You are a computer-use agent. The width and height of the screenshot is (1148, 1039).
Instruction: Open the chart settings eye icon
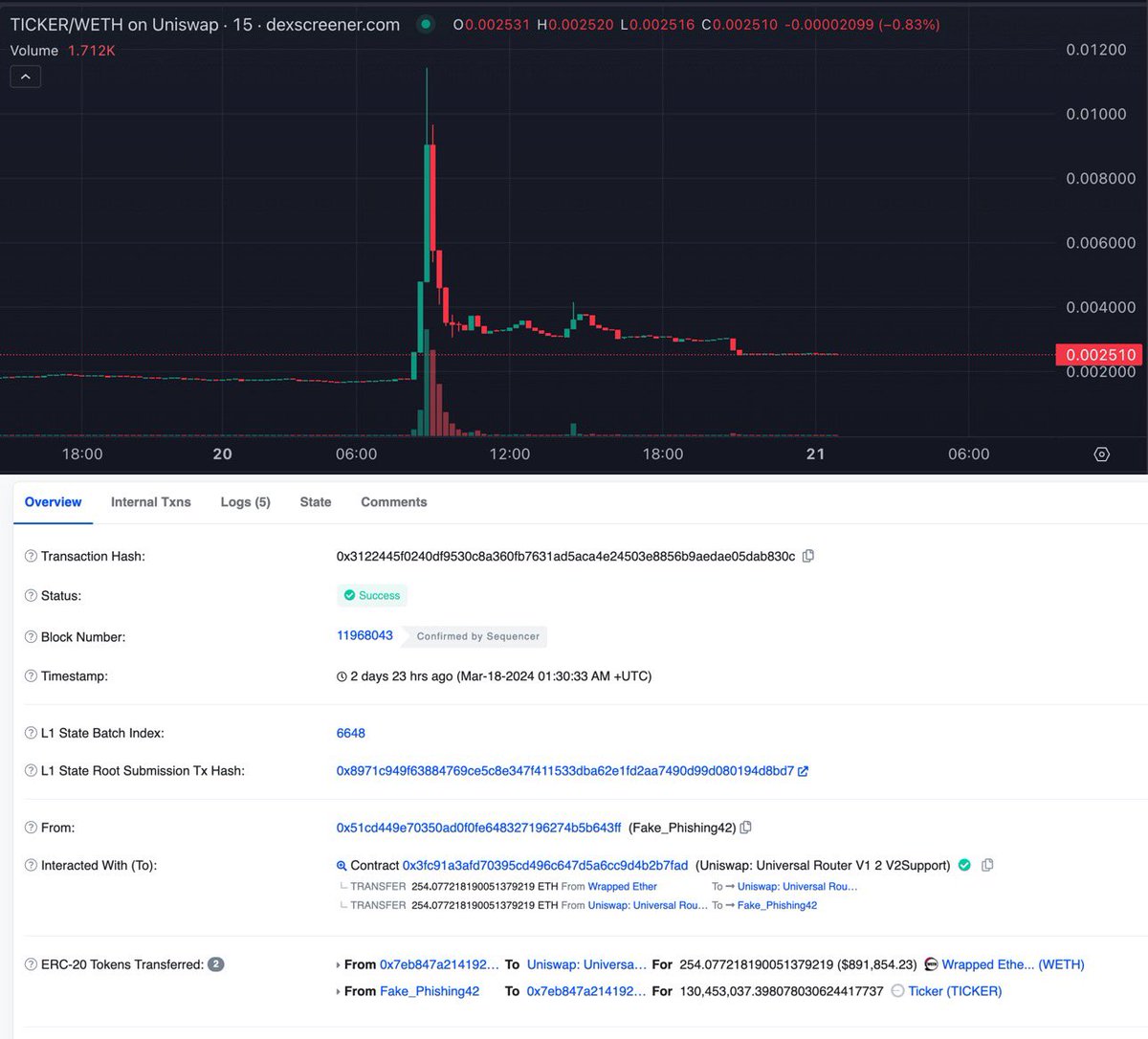coord(1101,454)
